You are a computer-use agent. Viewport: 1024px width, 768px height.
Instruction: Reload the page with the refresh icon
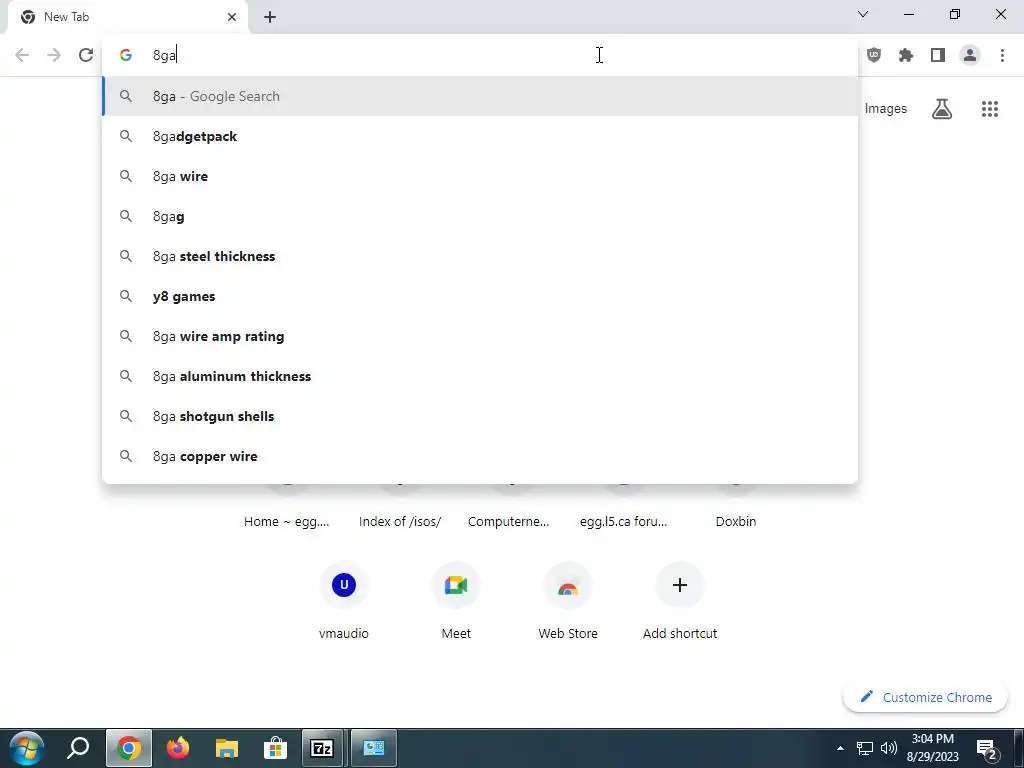coord(86,55)
